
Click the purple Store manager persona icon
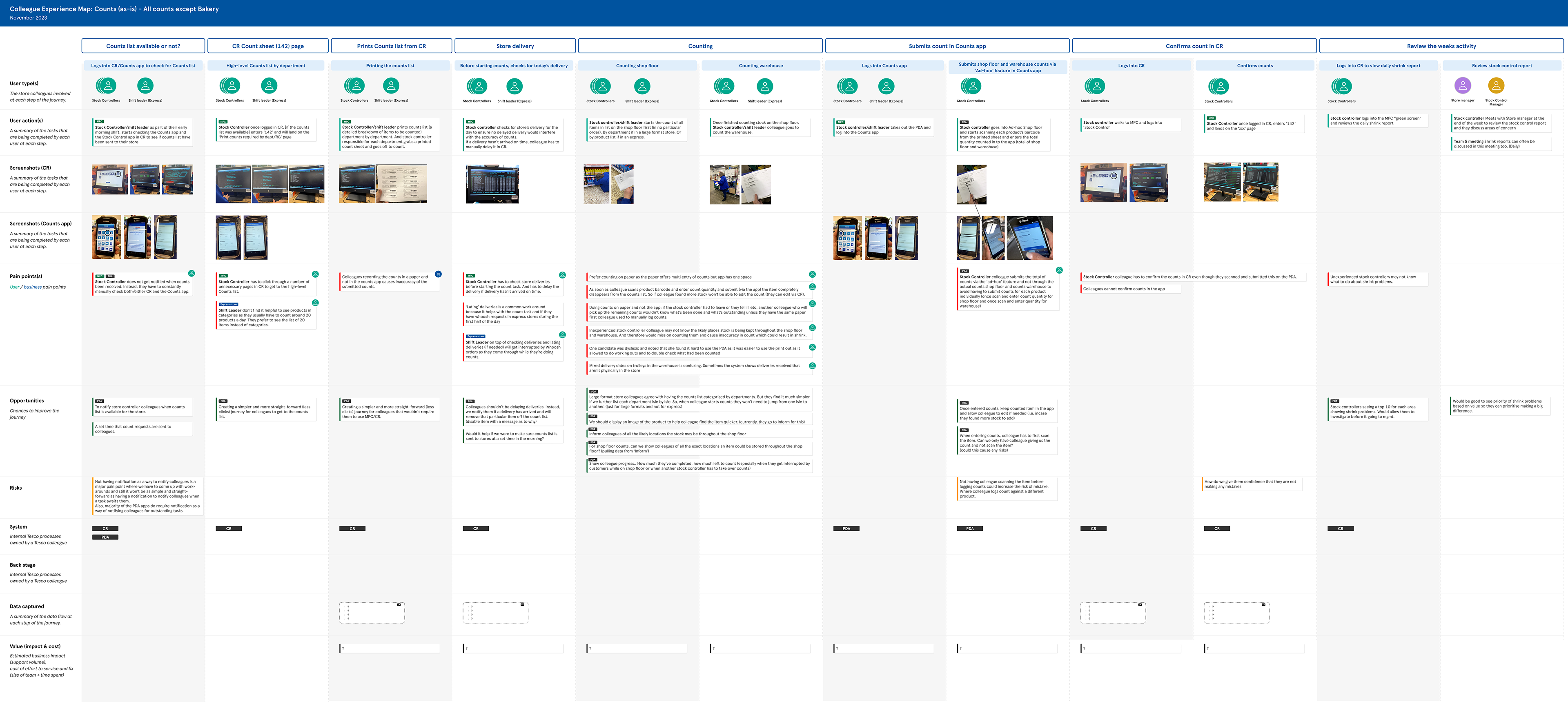[x=1462, y=85]
